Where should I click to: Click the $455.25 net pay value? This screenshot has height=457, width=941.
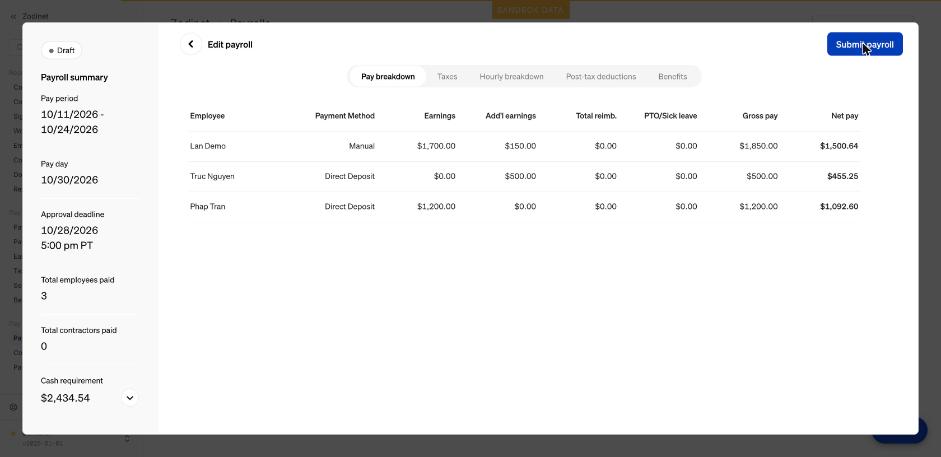pyautogui.click(x=843, y=176)
